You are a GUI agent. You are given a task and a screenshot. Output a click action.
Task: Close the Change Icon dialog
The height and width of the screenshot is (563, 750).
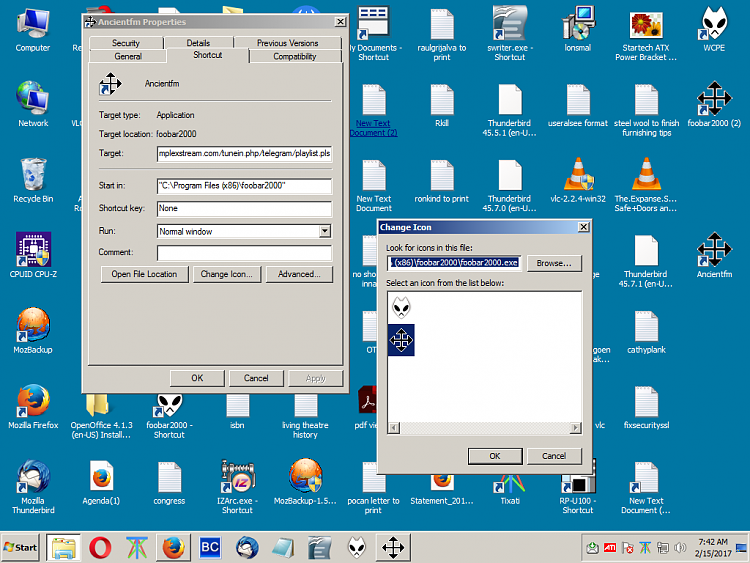tap(584, 227)
